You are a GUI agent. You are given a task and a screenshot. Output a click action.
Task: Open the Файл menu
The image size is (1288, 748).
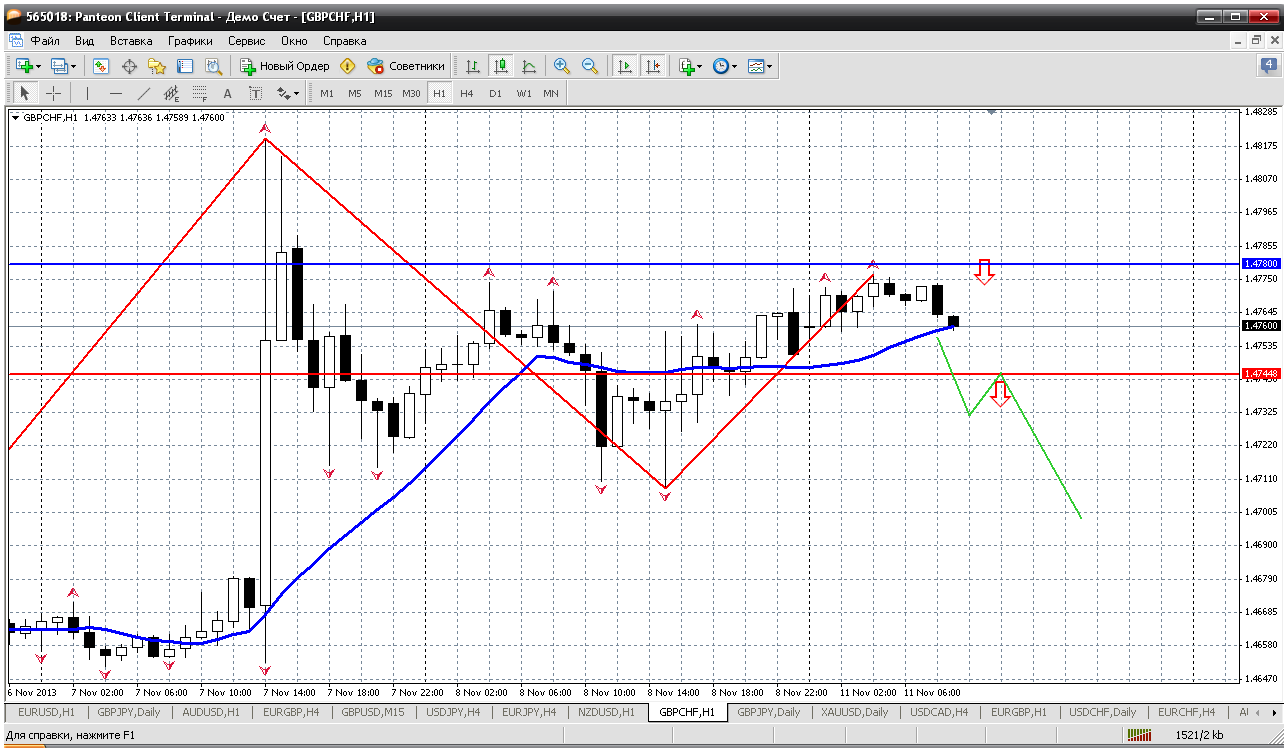(x=45, y=41)
